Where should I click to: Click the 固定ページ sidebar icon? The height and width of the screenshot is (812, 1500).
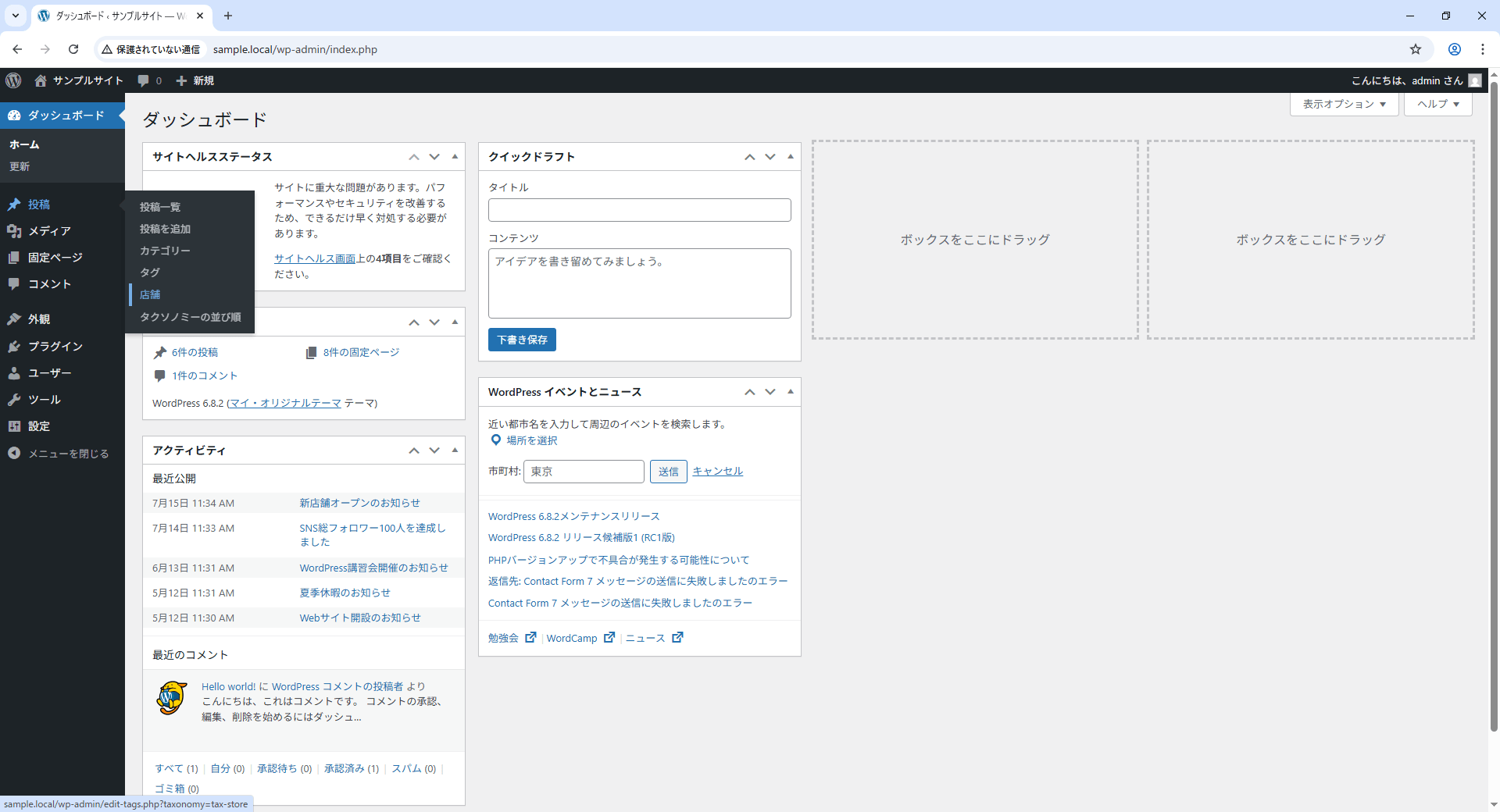pos(14,258)
